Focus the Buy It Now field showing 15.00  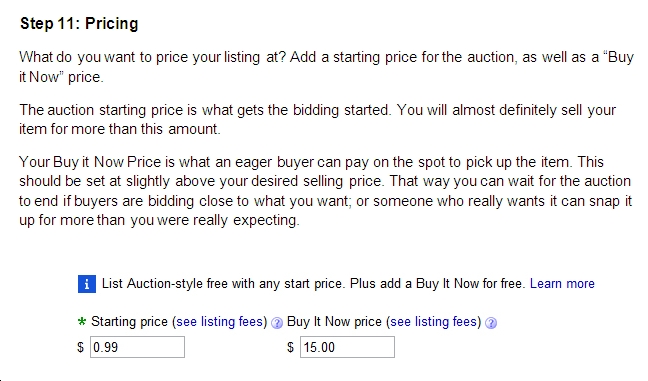(x=347, y=347)
